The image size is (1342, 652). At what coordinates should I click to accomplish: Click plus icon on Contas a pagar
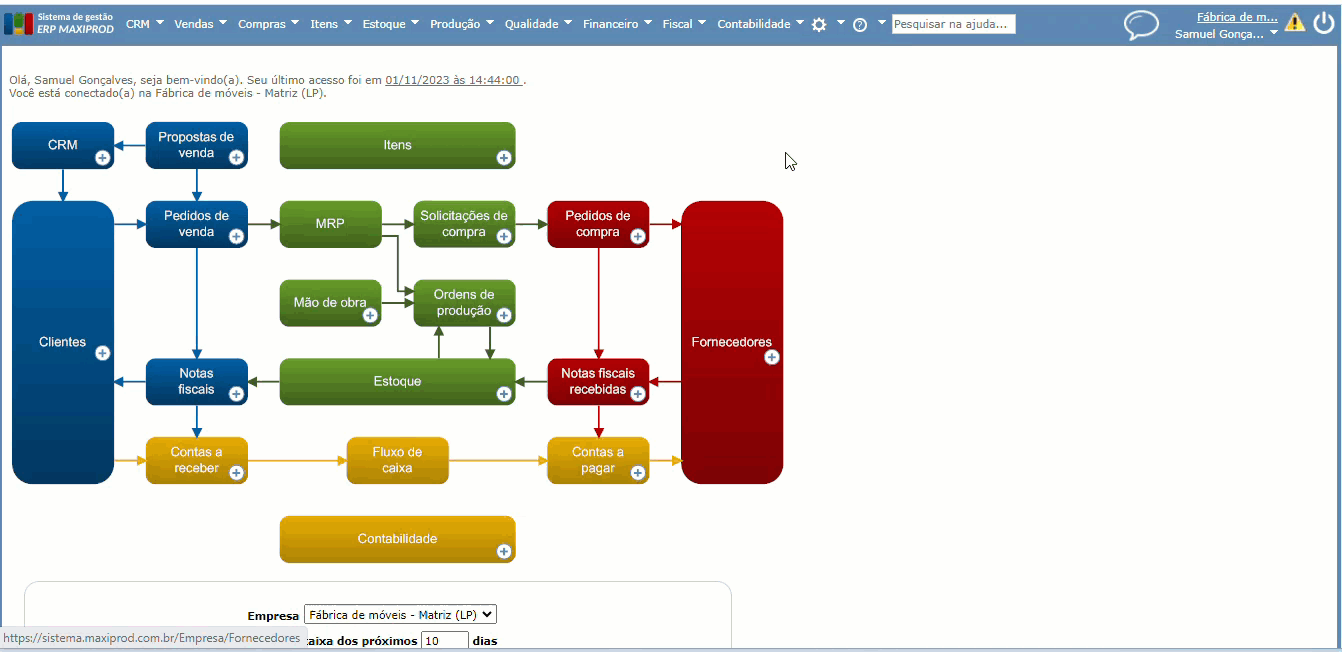coord(638,473)
